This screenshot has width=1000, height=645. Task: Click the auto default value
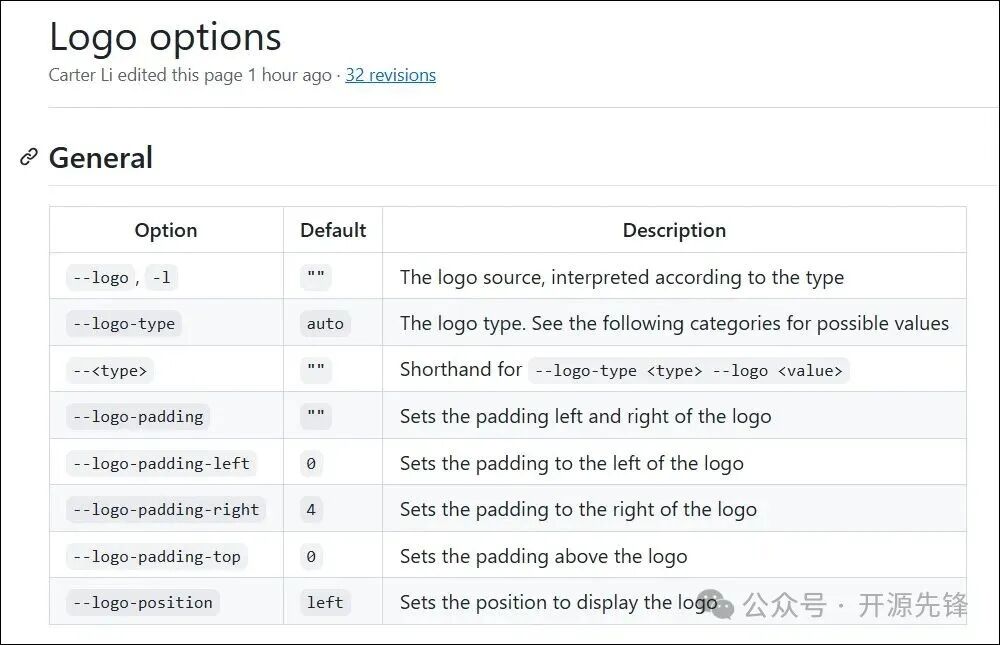325,323
